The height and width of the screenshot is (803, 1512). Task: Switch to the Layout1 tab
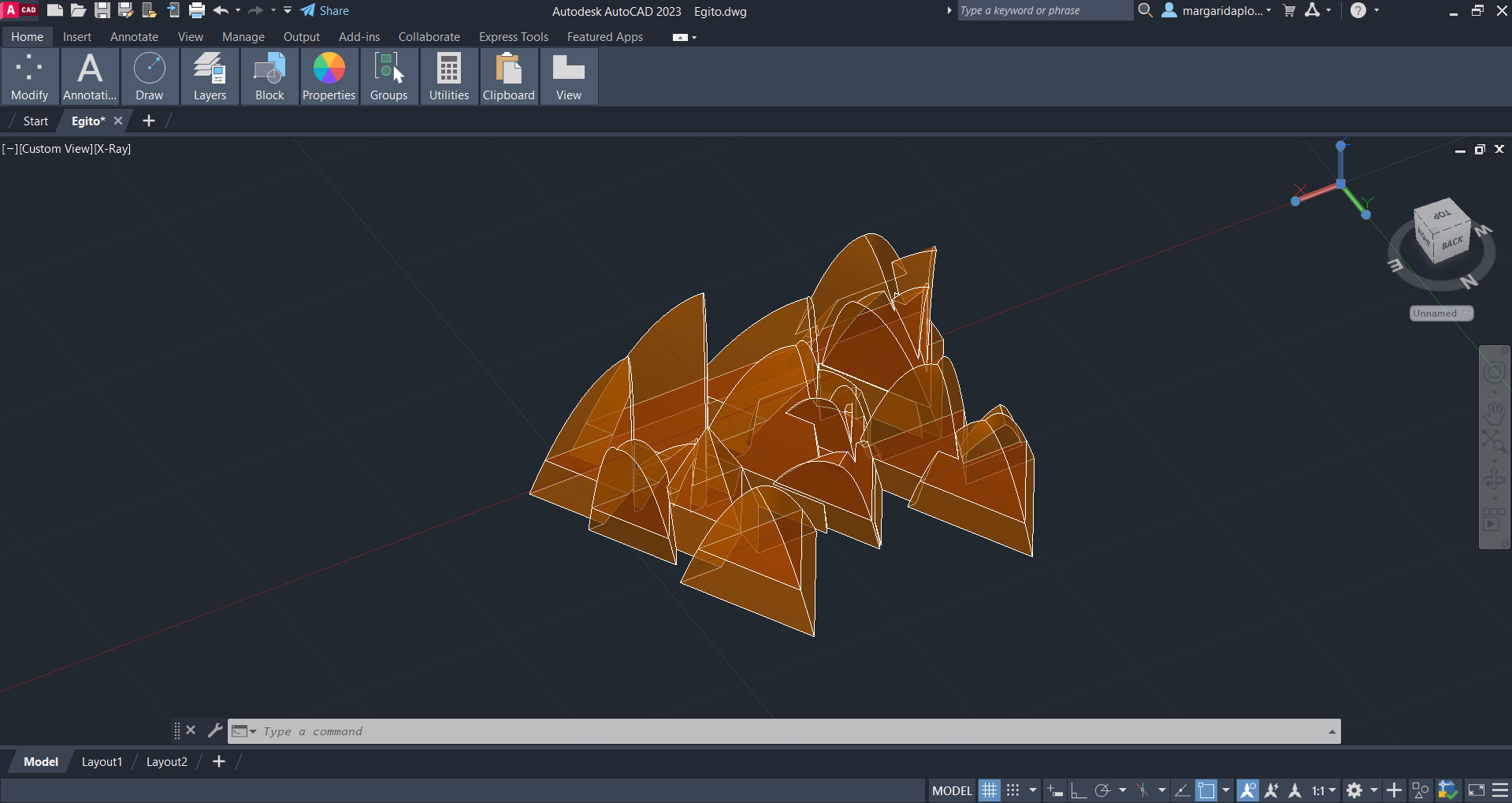102,762
